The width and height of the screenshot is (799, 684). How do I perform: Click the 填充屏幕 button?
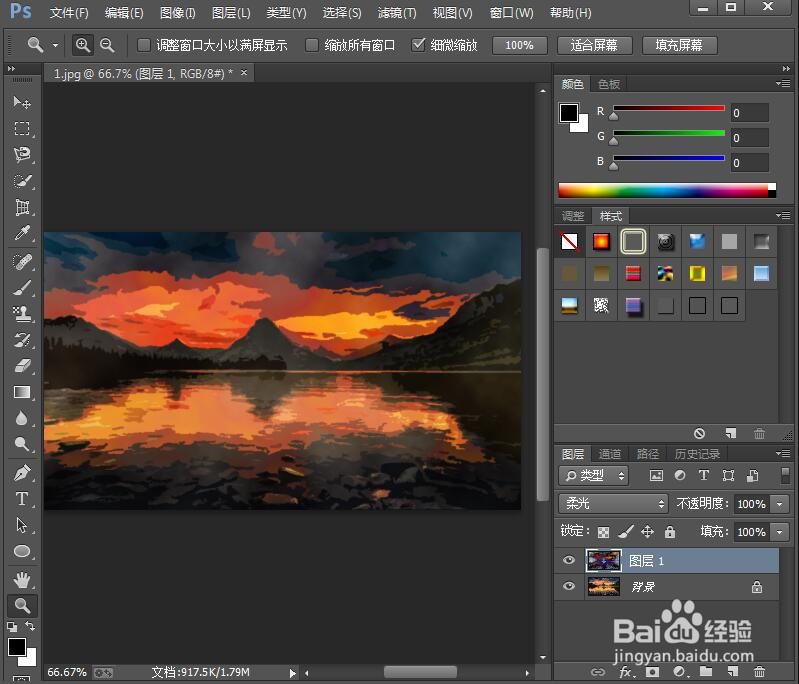tap(679, 45)
